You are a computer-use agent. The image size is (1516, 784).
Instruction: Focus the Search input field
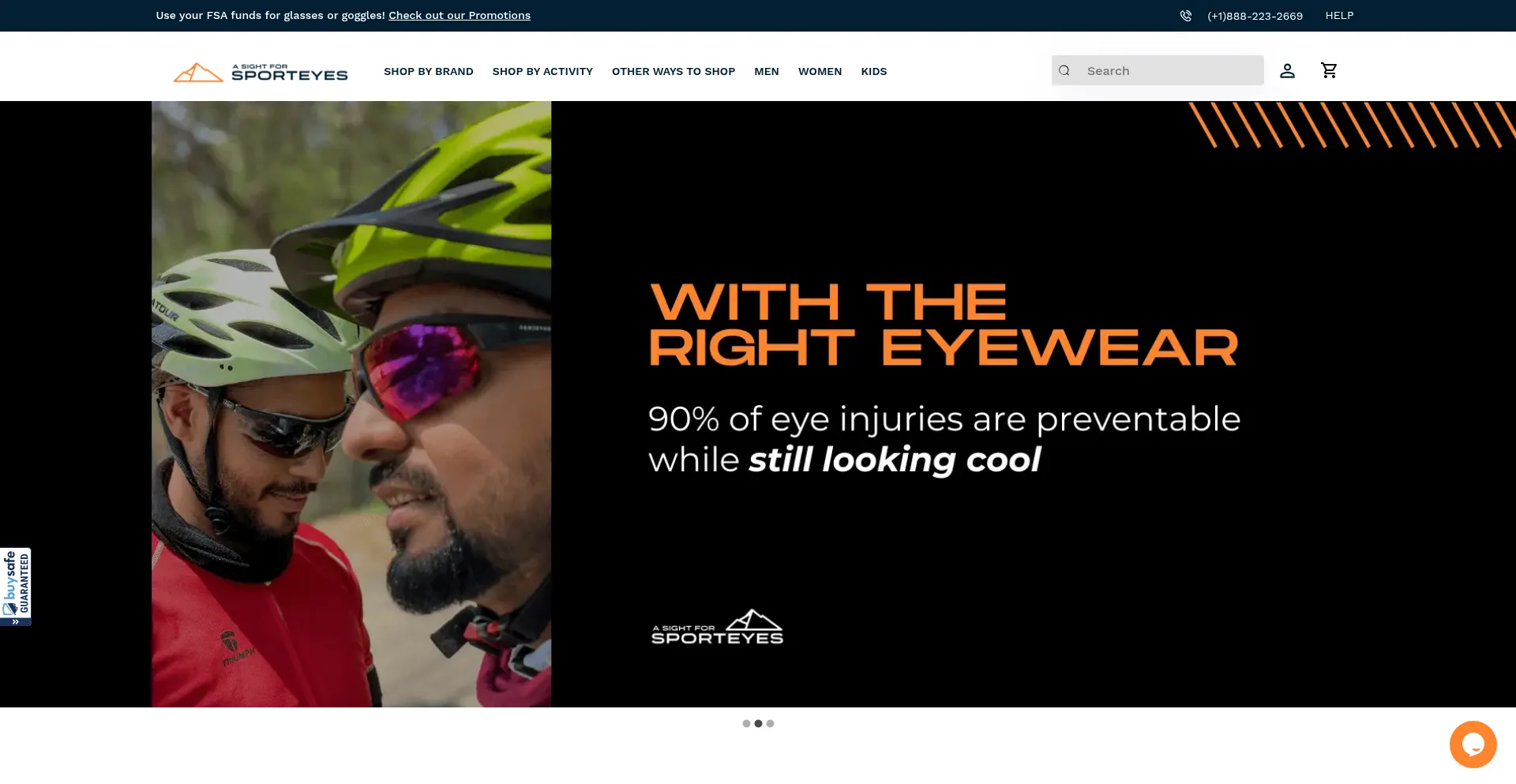click(1158, 70)
